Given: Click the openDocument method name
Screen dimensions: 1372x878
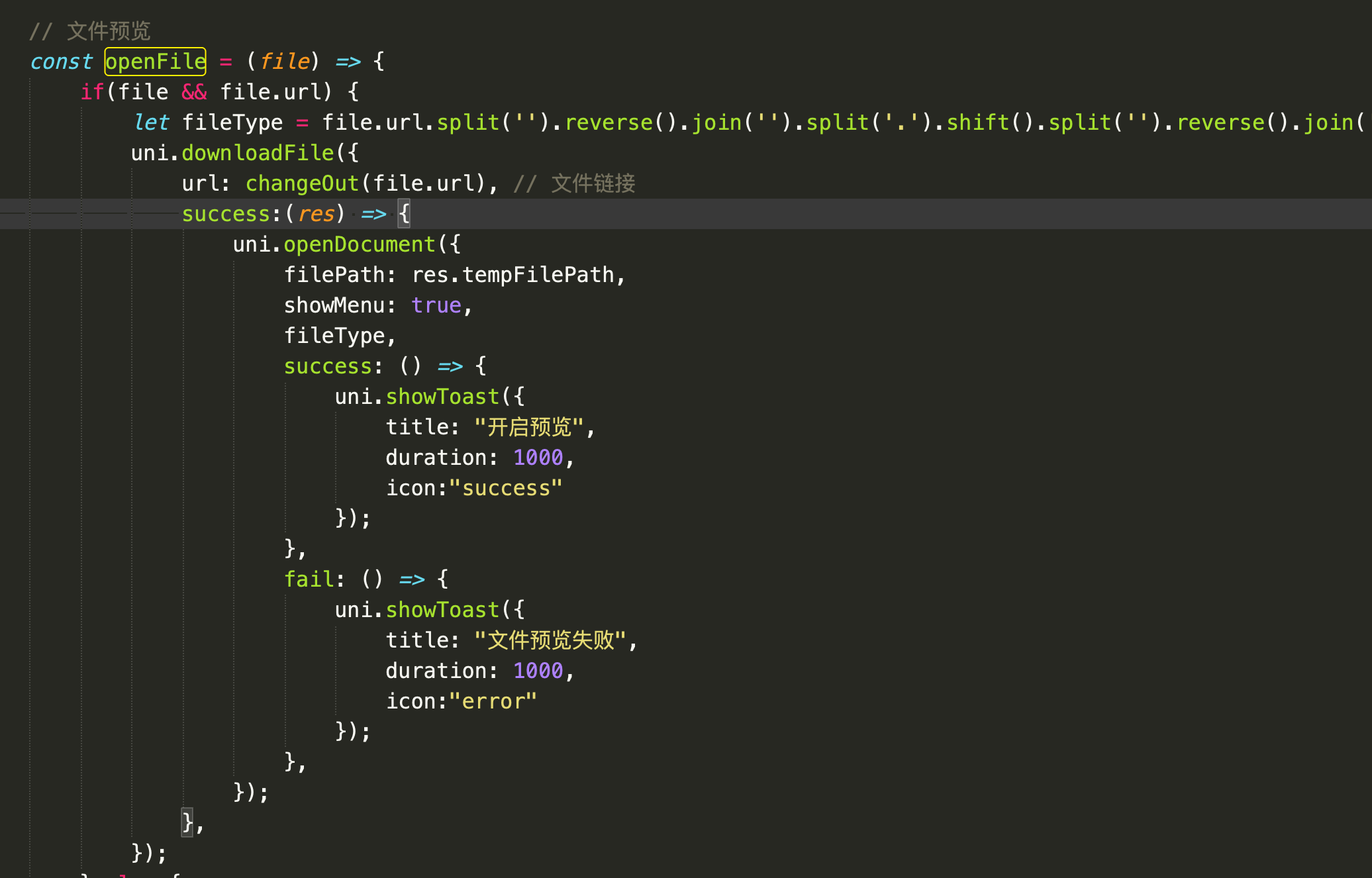Looking at the screenshot, I should pyautogui.click(x=359, y=244).
